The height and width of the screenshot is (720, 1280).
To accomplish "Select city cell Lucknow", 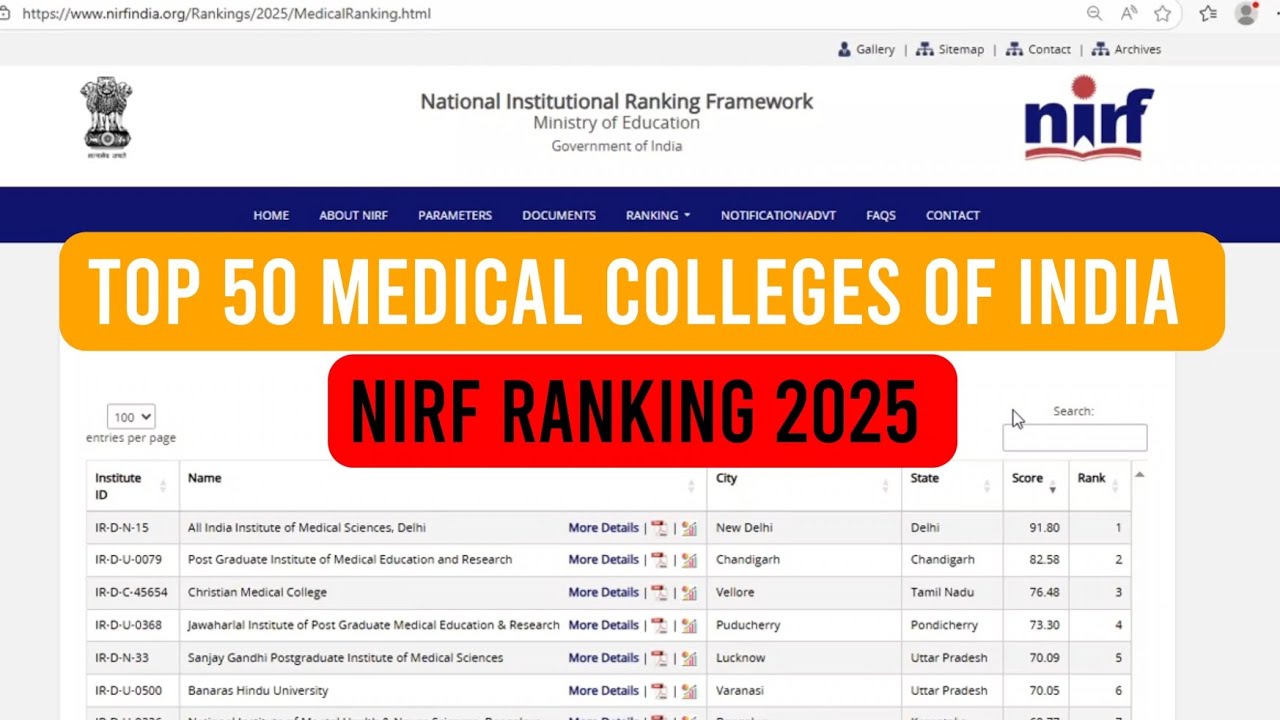I will click(x=741, y=658).
